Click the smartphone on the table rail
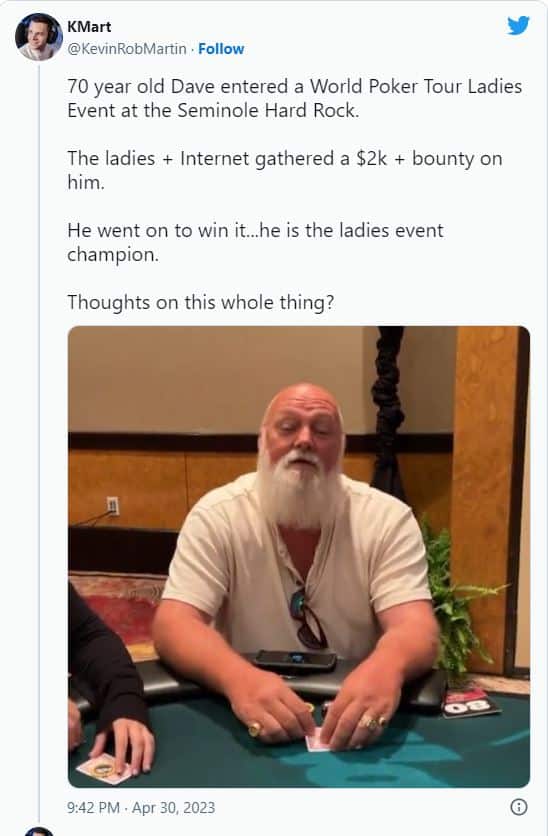The height and width of the screenshot is (836, 548). [x=295, y=661]
